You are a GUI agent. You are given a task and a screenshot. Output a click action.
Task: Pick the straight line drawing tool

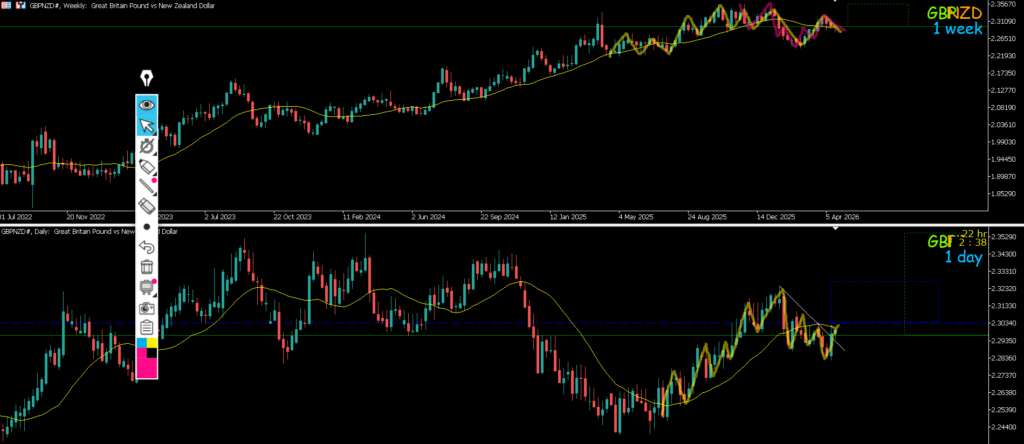pos(147,186)
